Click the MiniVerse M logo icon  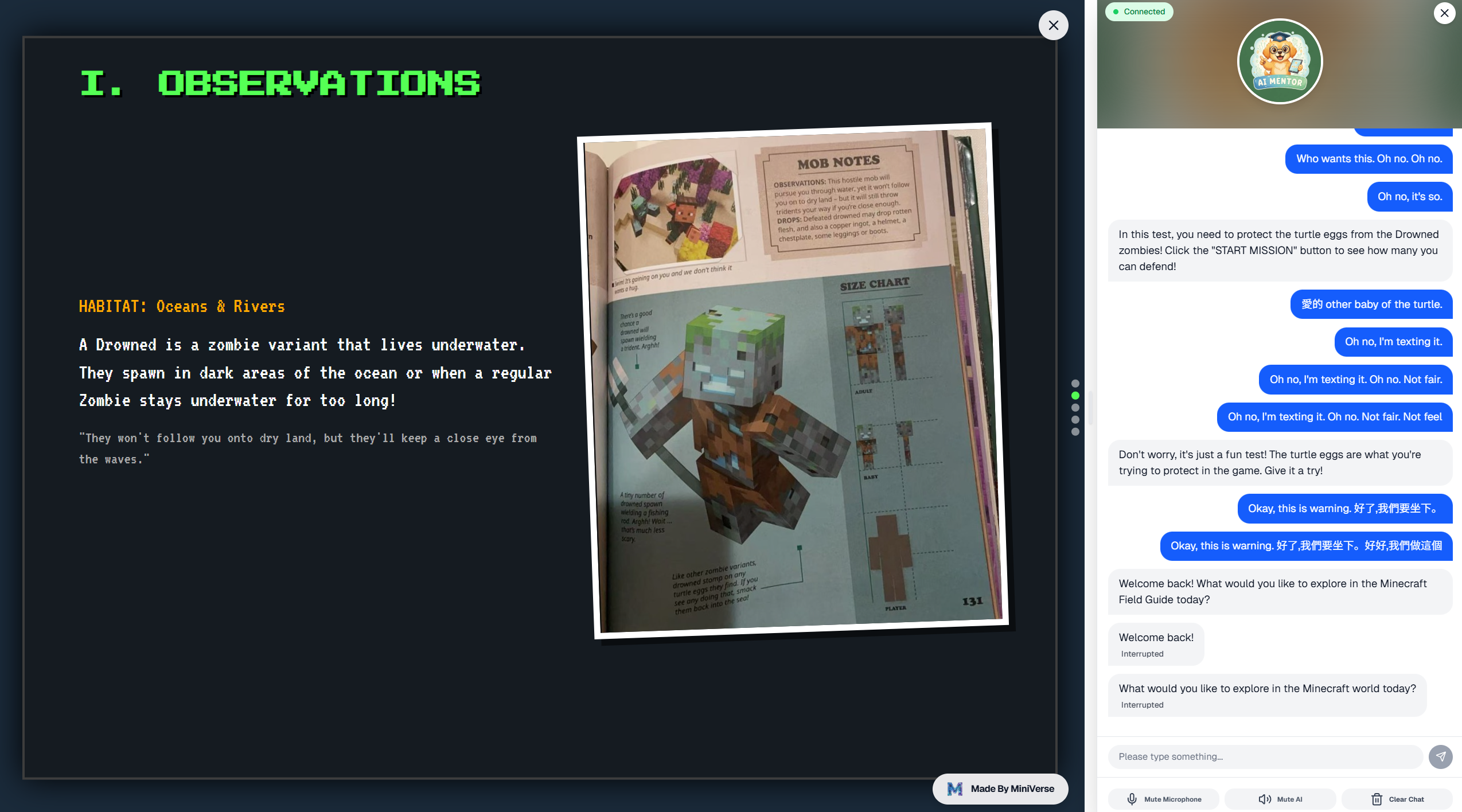(x=954, y=788)
